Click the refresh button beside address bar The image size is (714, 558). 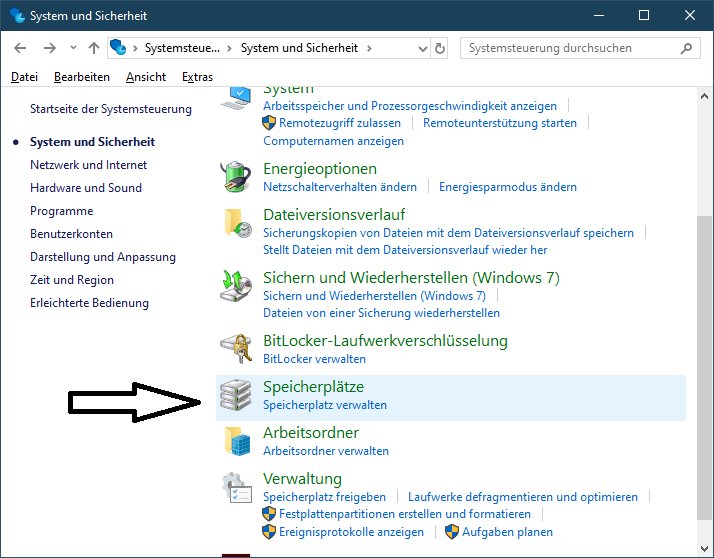(439, 48)
